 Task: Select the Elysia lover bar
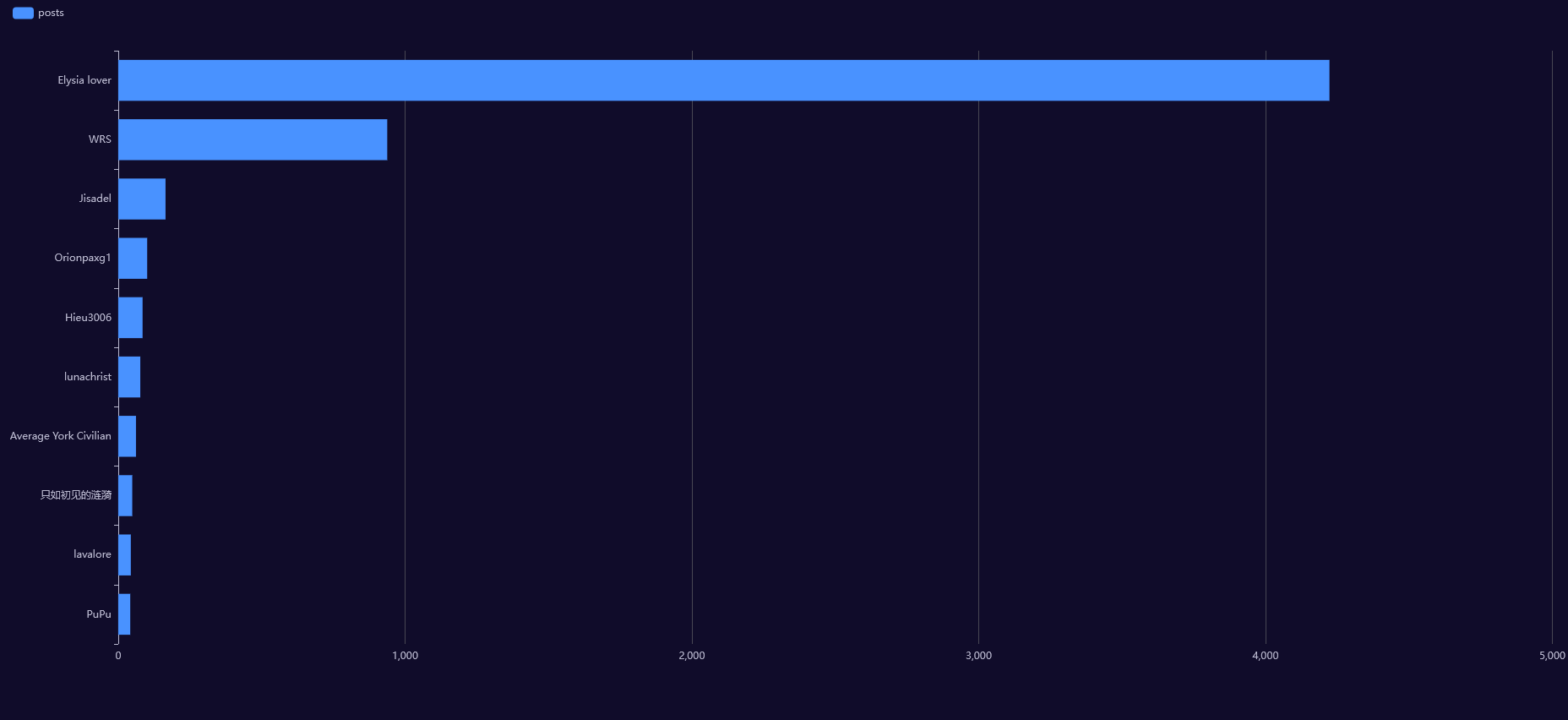[723, 80]
